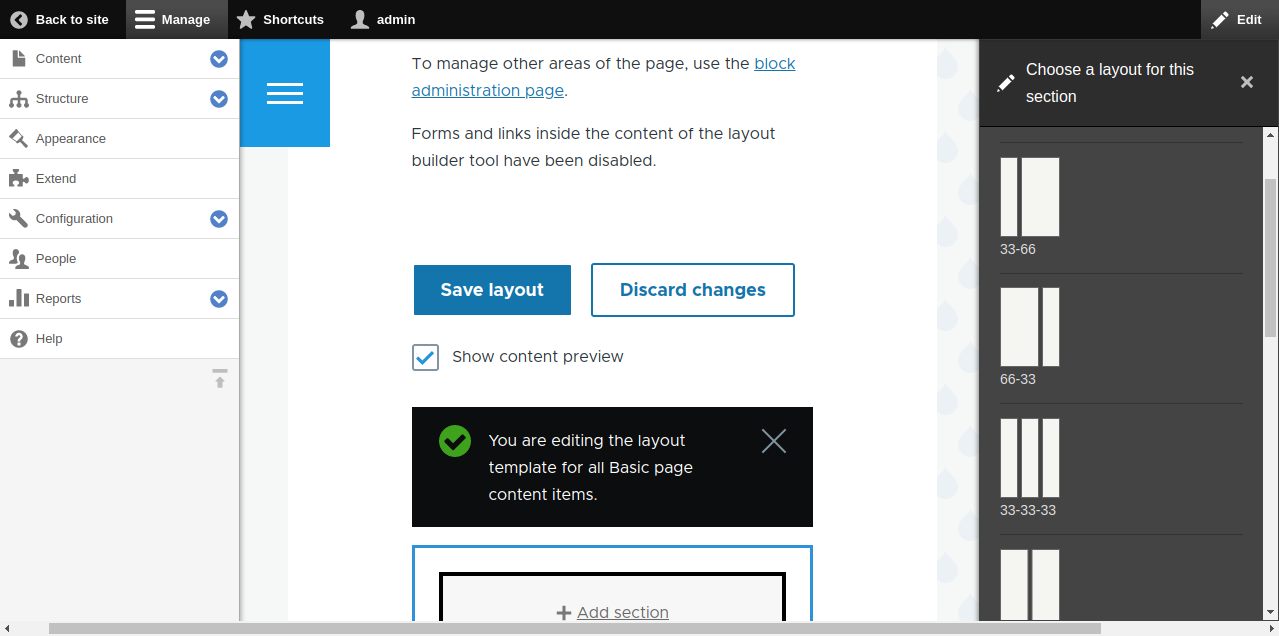Viewport: 1279px width, 636px height.
Task: Select the 66-33 layout thumbnail
Action: tap(1030, 327)
